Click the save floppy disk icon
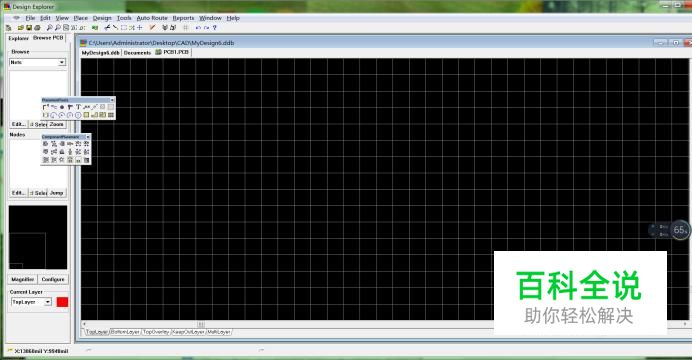Viewport: 692px width, 360px height. pos(29,28)
